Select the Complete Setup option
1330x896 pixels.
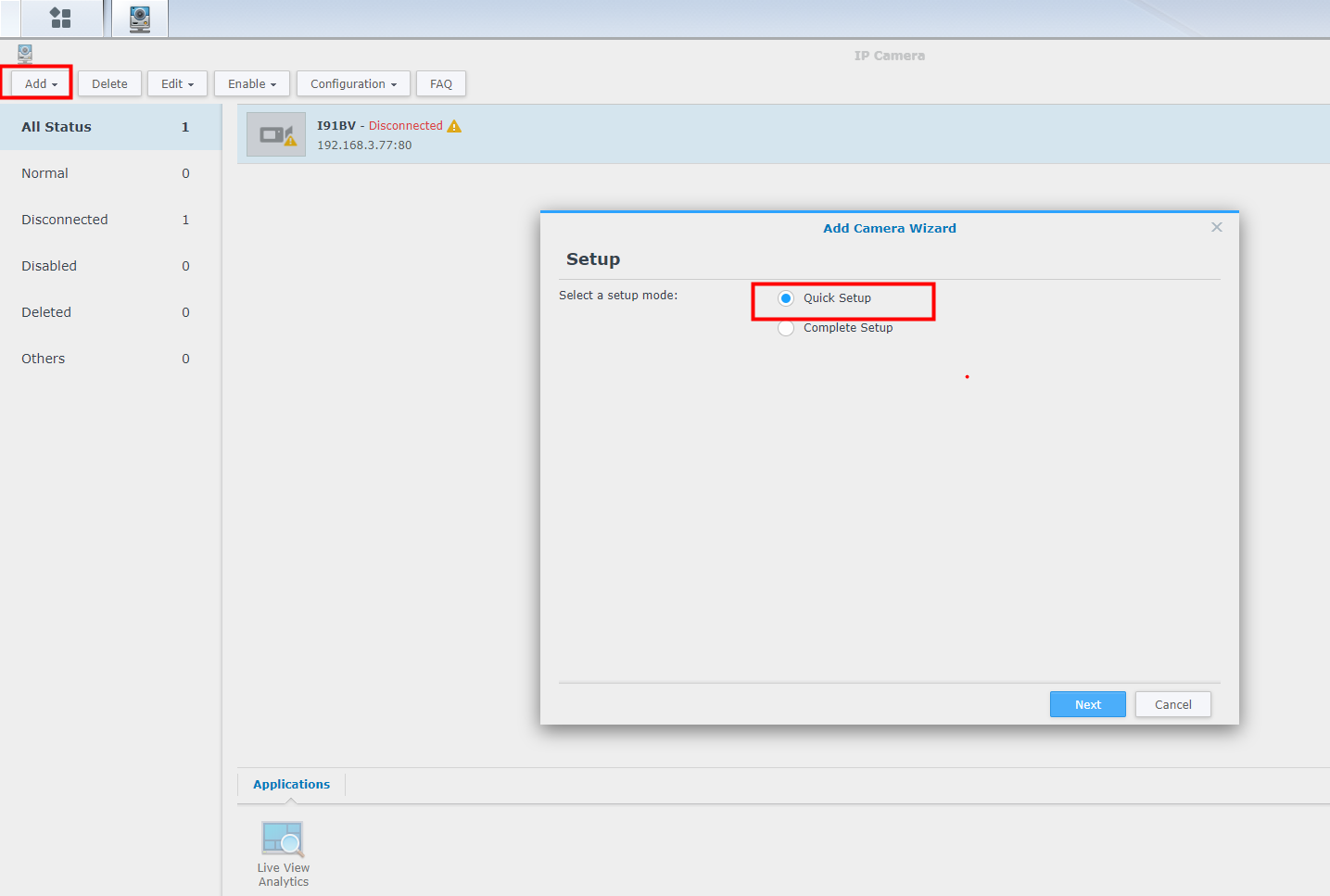(x=786, y=328)
